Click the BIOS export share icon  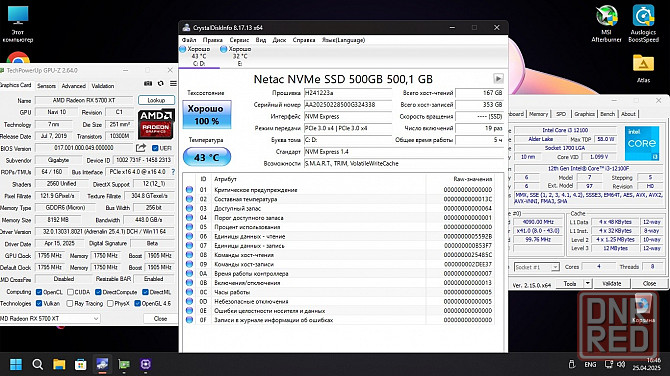click(x=141, y=148)
